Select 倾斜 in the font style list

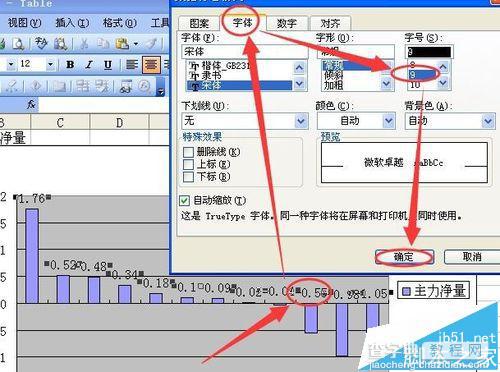click(333, 75)
